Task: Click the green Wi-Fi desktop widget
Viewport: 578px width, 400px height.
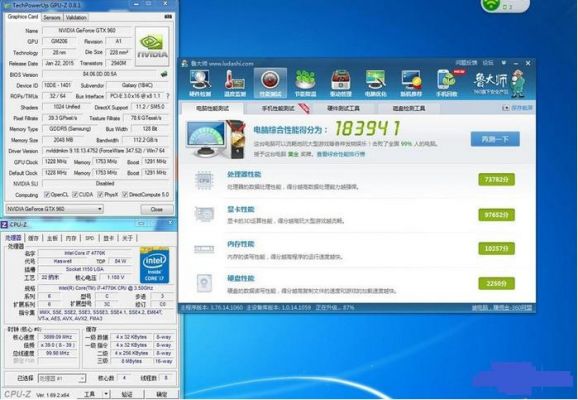Action: 505,5
